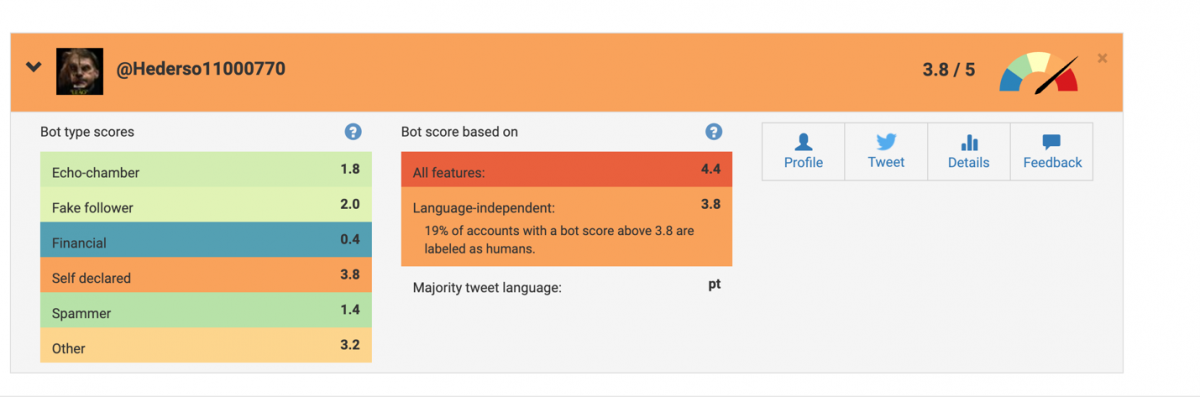Click the Details bar chart icon
The image size is (1200, 397).
pyautogui.click(x=969, y=142)
